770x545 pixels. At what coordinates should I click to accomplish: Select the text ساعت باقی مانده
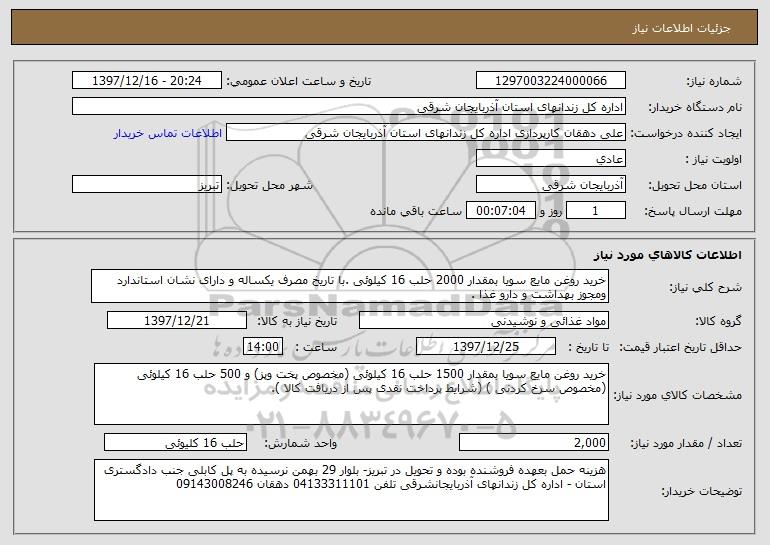pyautogui.click(x=416, y=212)
